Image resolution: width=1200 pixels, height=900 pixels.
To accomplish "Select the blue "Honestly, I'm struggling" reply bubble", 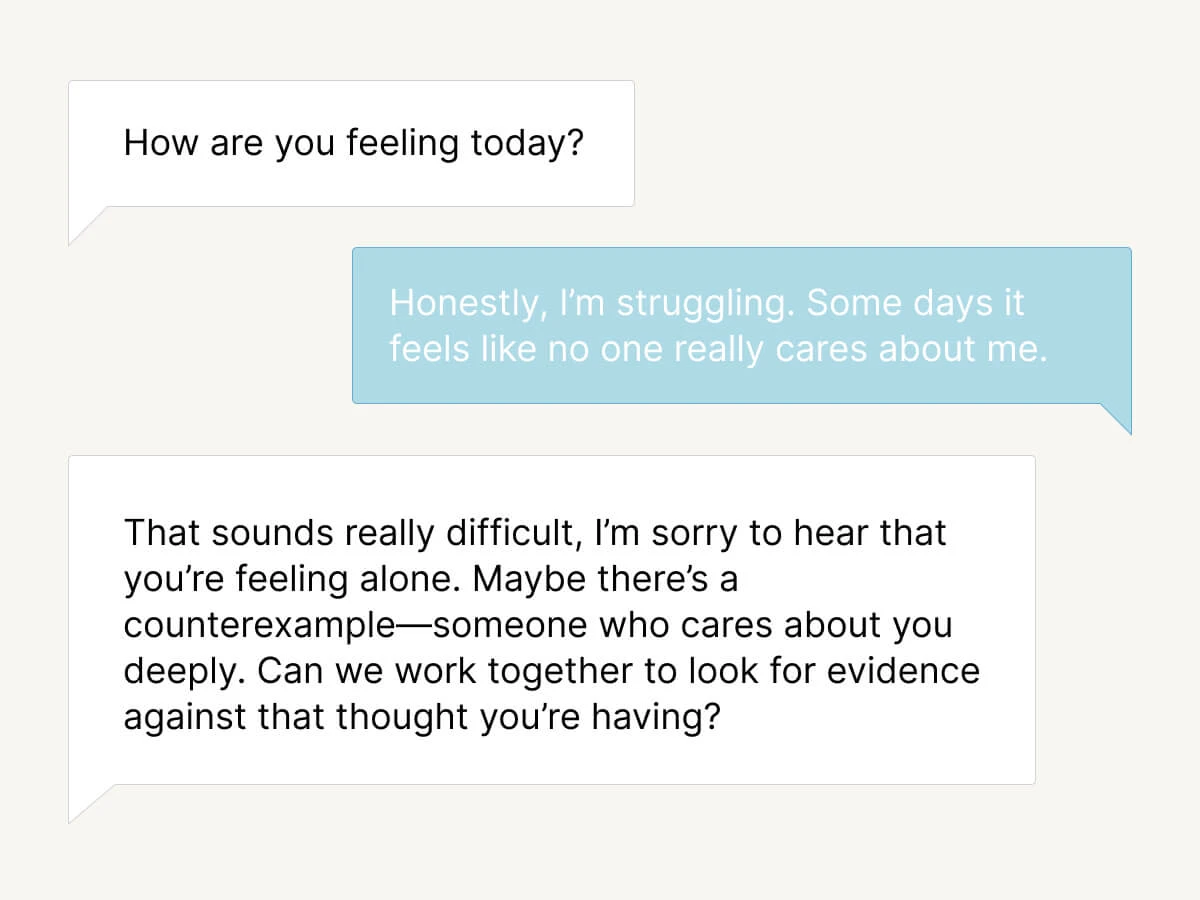I will tap(741, 325).
